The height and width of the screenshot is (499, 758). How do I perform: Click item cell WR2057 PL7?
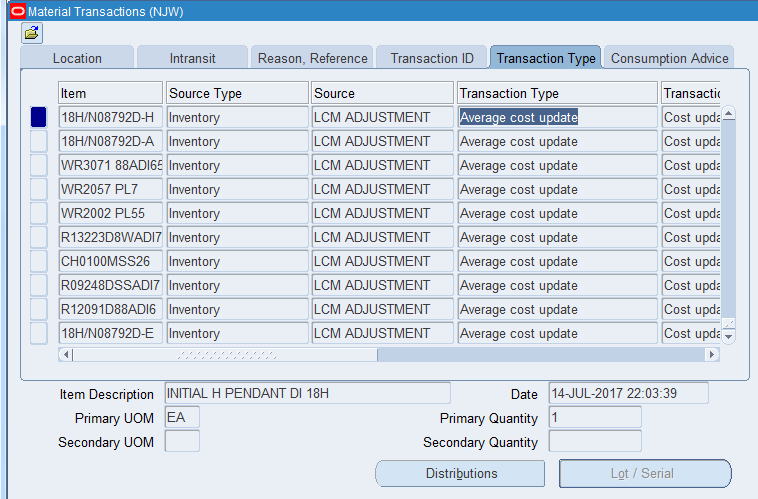click(110, 189)
